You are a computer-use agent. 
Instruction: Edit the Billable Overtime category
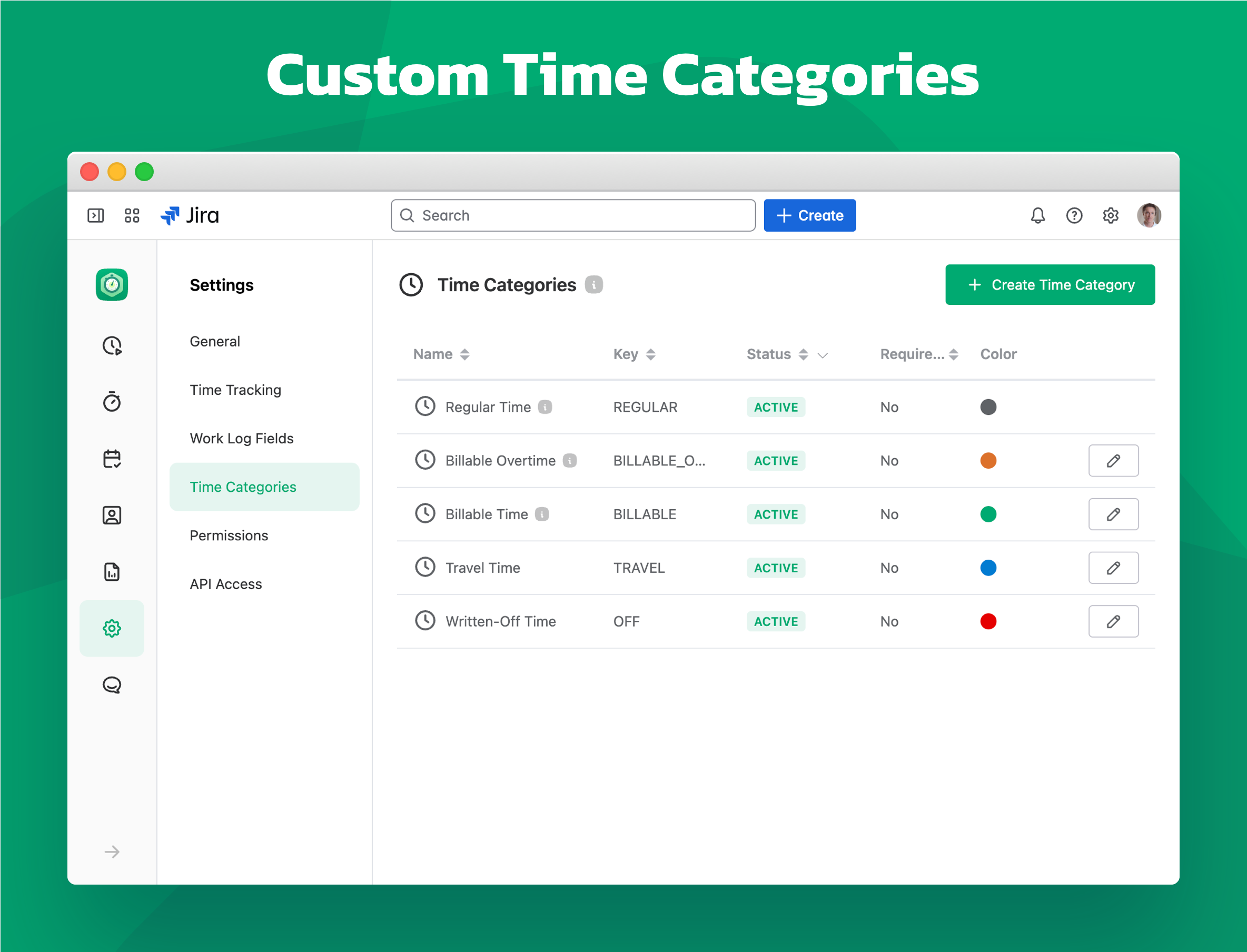1113,461
